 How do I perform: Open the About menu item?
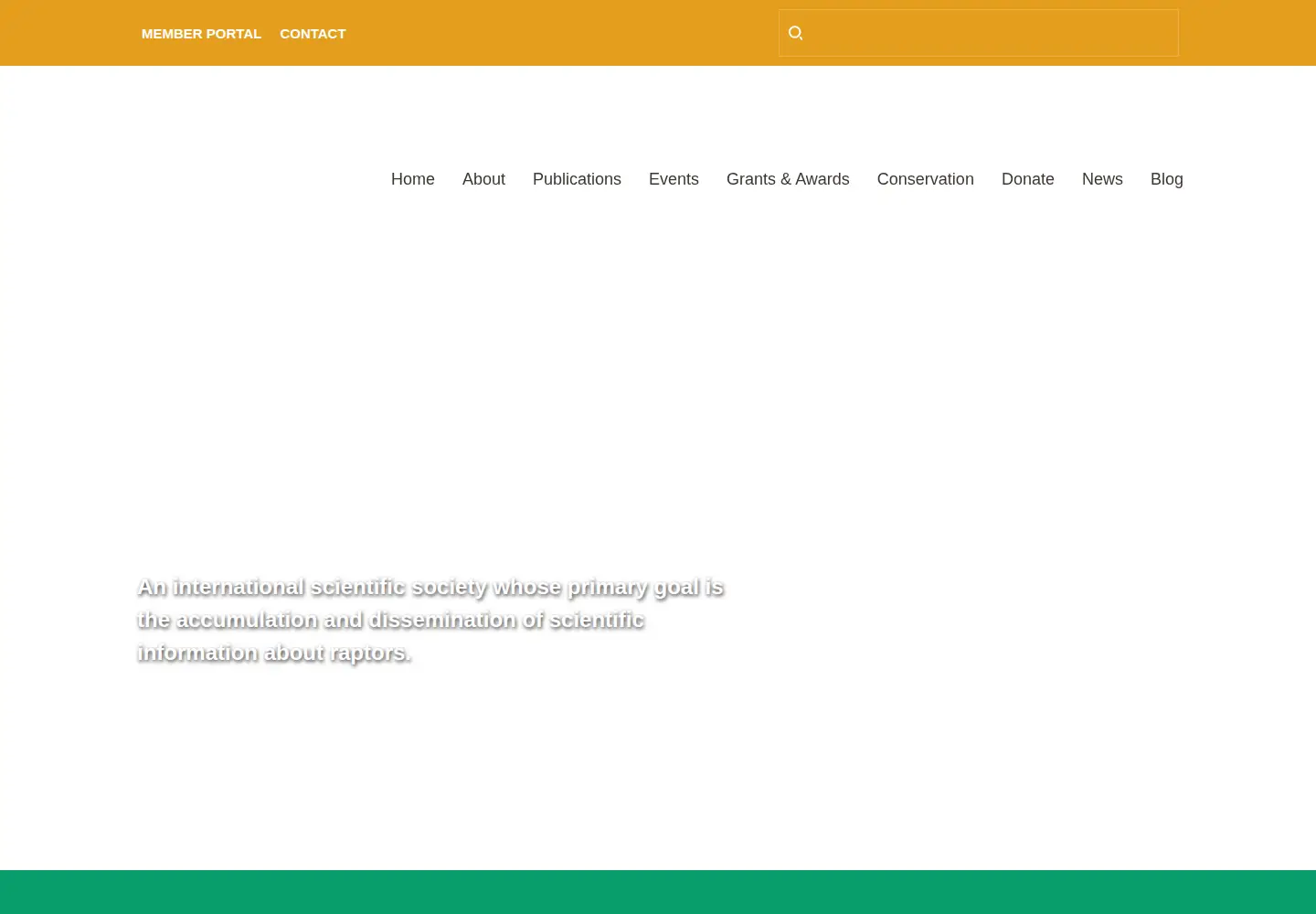483,179
